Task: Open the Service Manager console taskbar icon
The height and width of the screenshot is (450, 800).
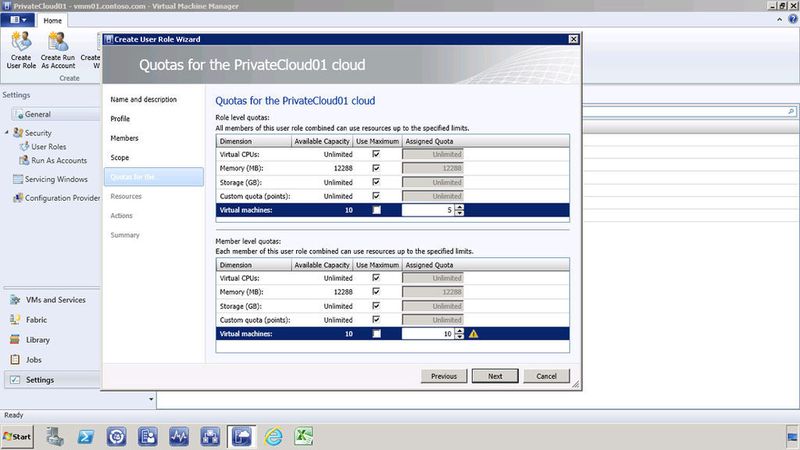Action: tap(148, 437)
